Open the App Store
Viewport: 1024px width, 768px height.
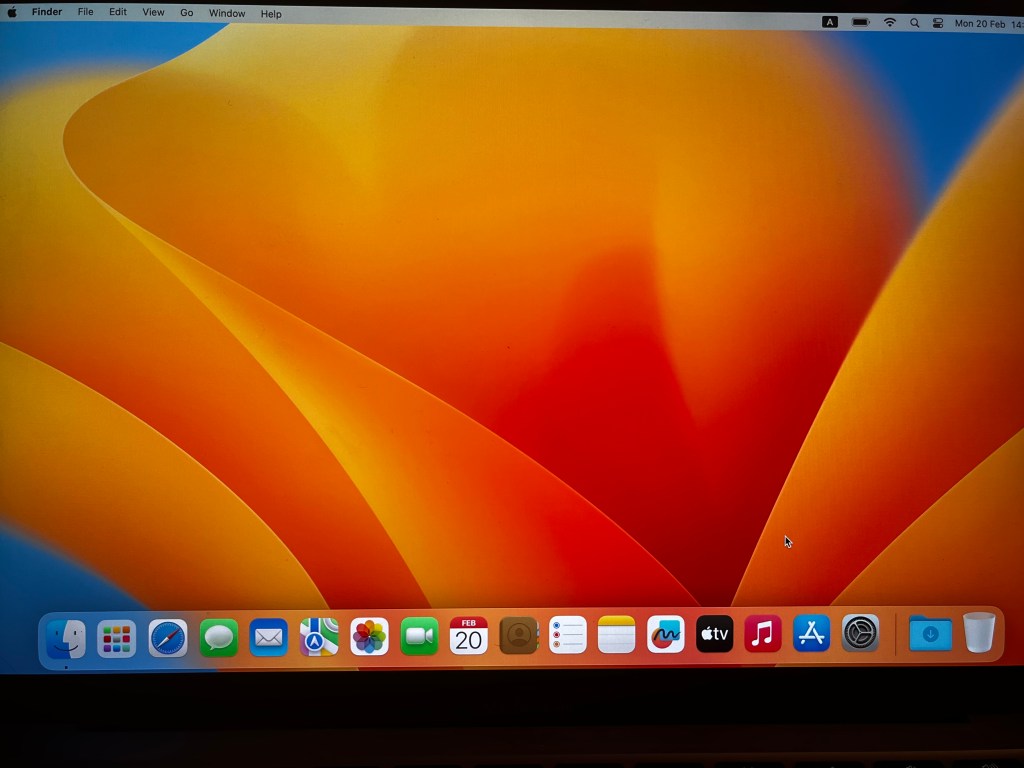coord(811,633)
